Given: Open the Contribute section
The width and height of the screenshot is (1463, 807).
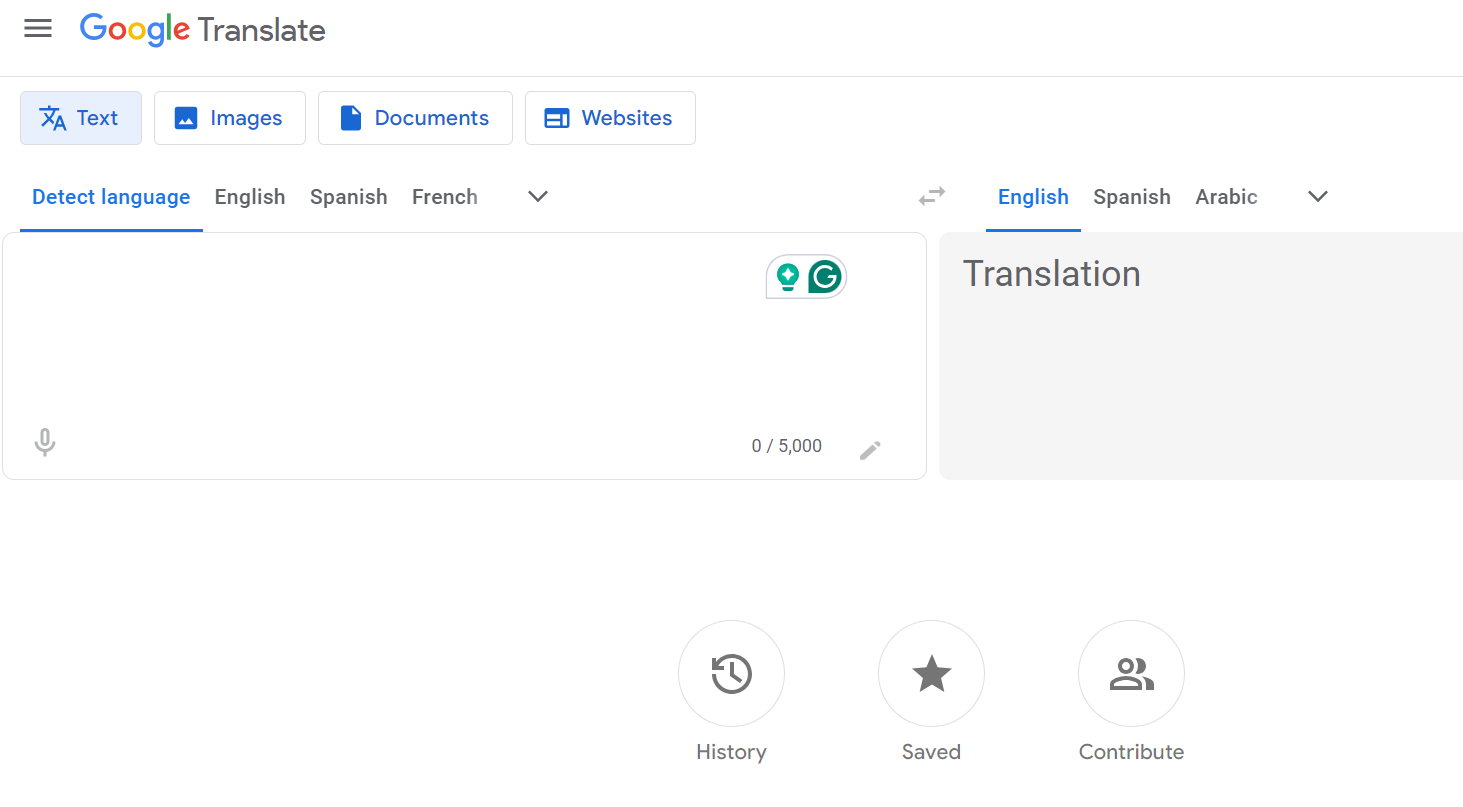Looking at the screenshot, I should click(x=1131, y=673).
